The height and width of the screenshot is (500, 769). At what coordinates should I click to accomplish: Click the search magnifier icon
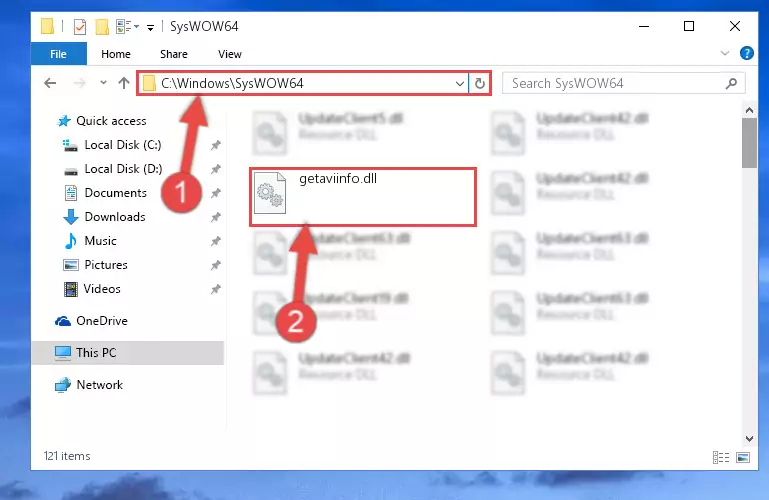pos(731,83)
